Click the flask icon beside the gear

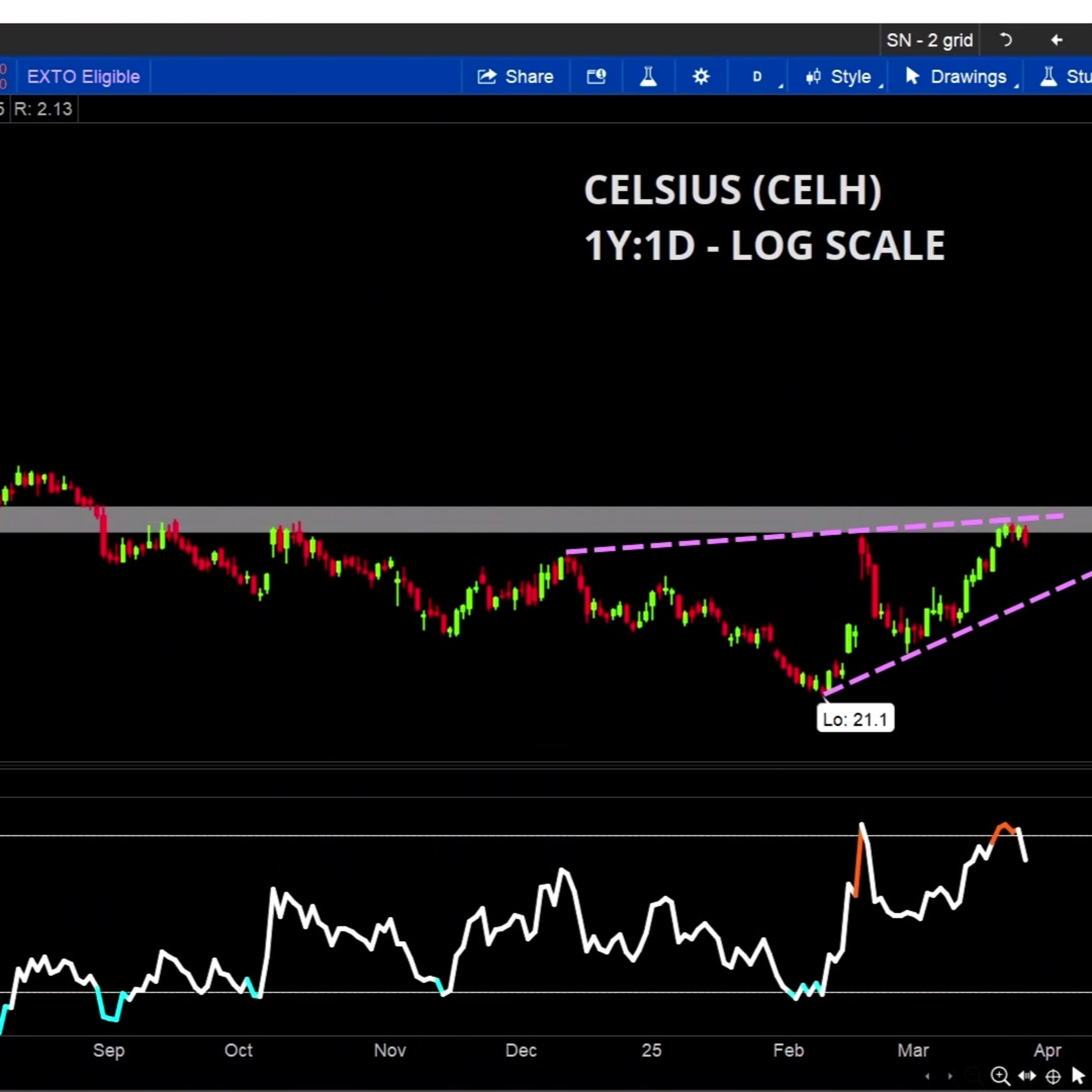(648, 76)
